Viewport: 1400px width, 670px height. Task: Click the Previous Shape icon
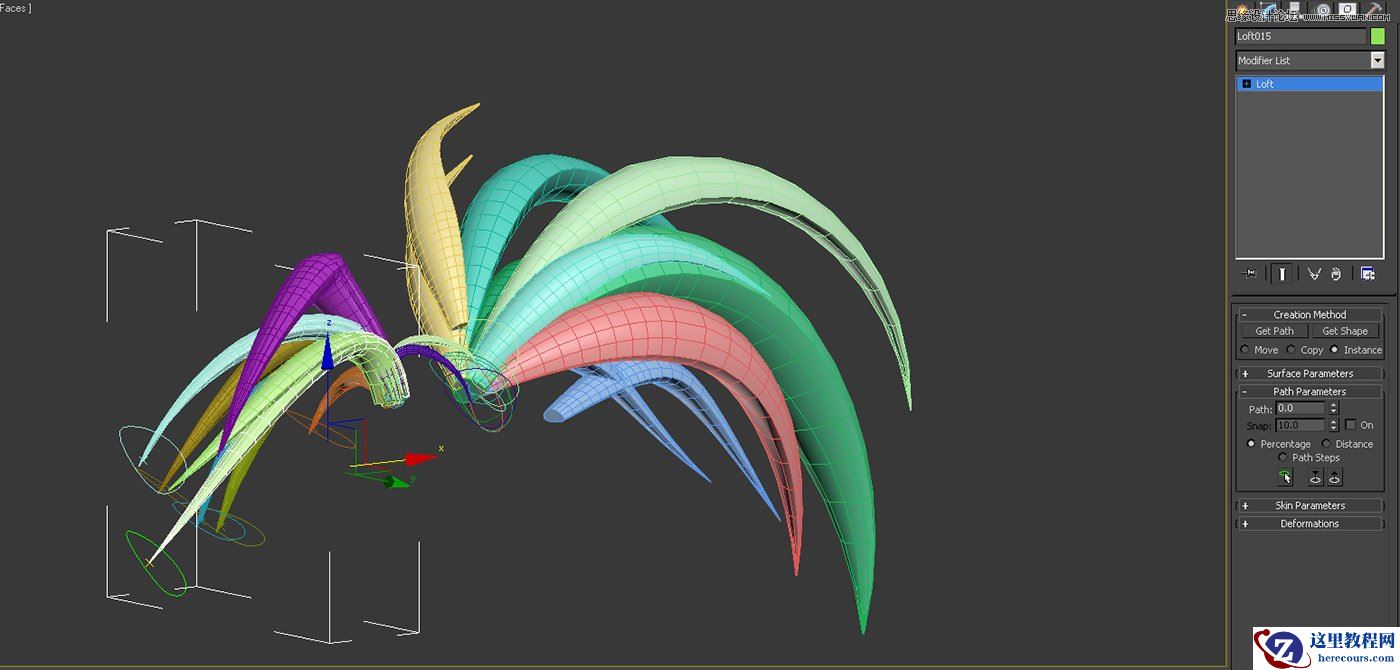point(1315,477)
